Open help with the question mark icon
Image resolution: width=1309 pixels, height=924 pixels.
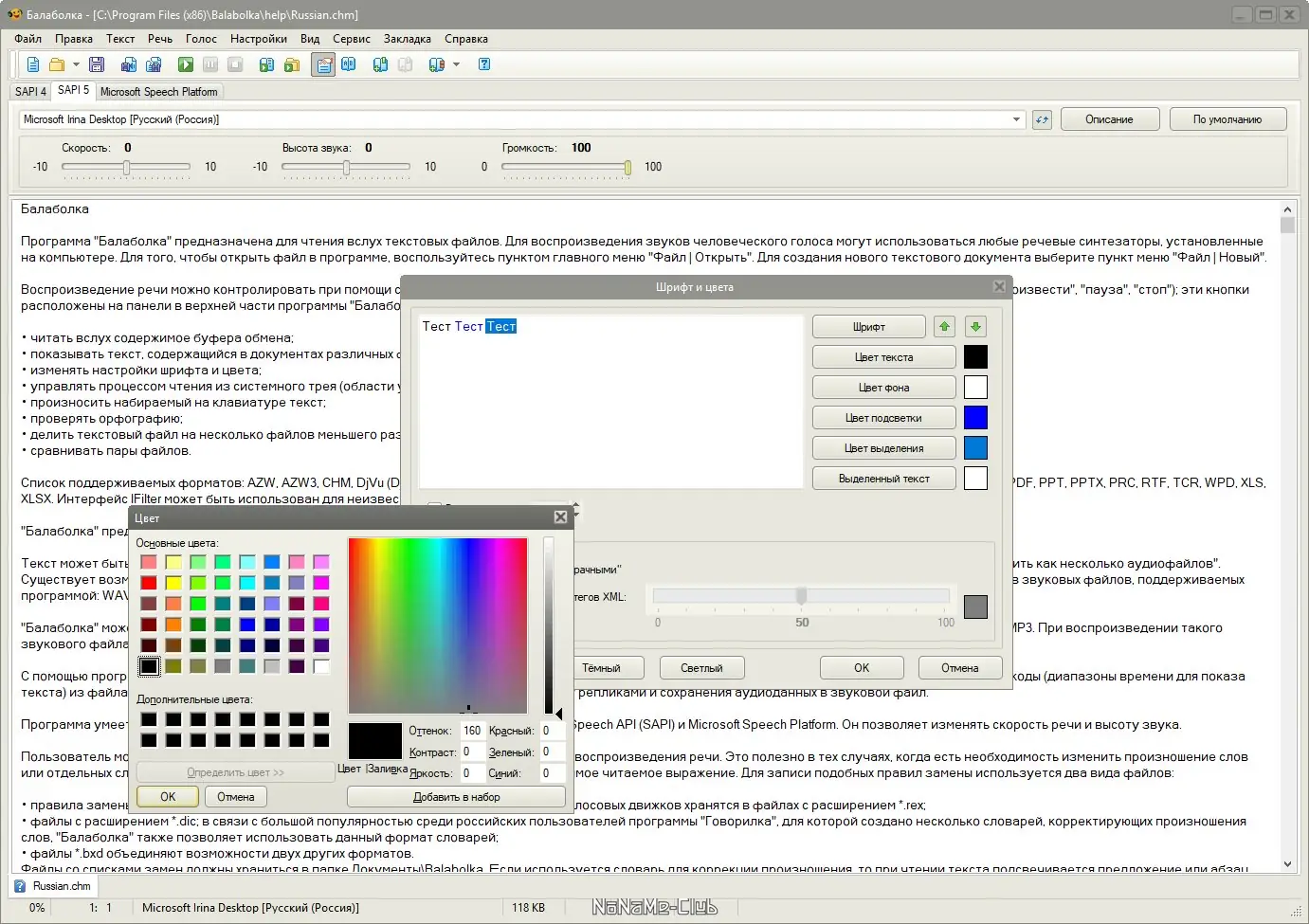click(484, 64)
